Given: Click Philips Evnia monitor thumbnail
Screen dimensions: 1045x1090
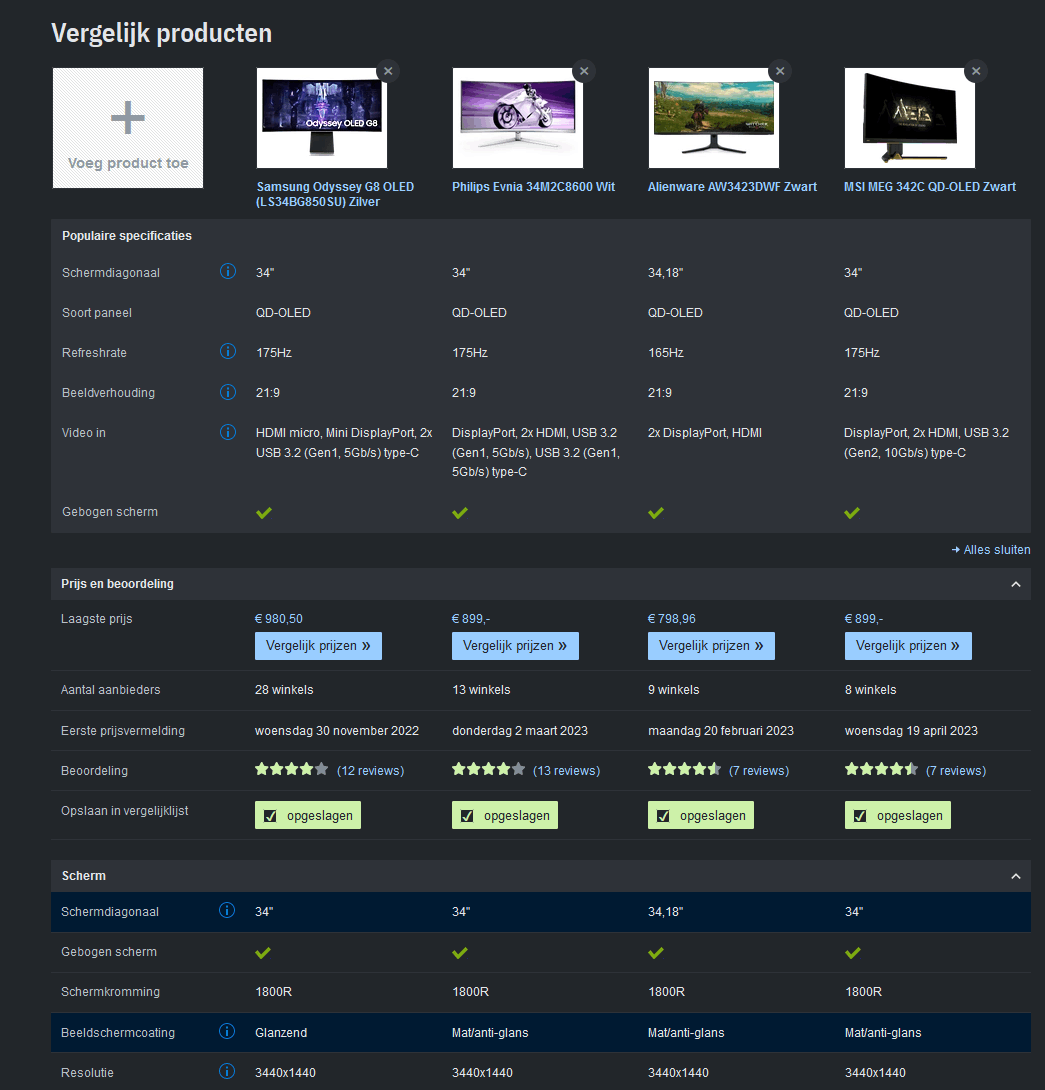Looking at the screenshot, I should click(x=518, y=117).
